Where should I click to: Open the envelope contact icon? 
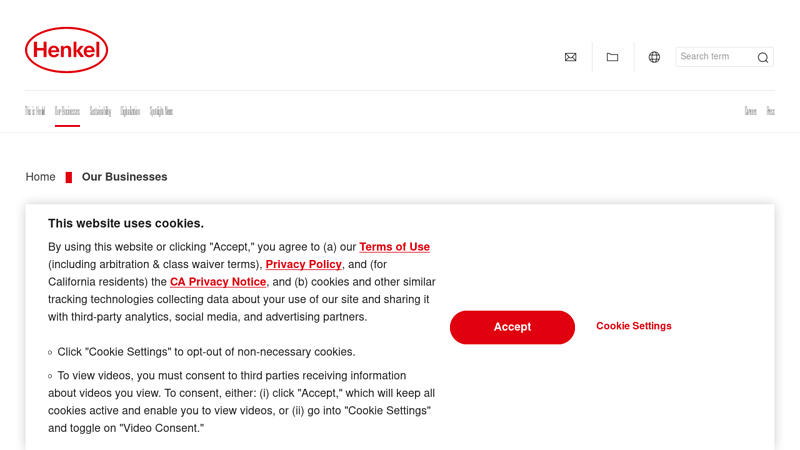570,57
